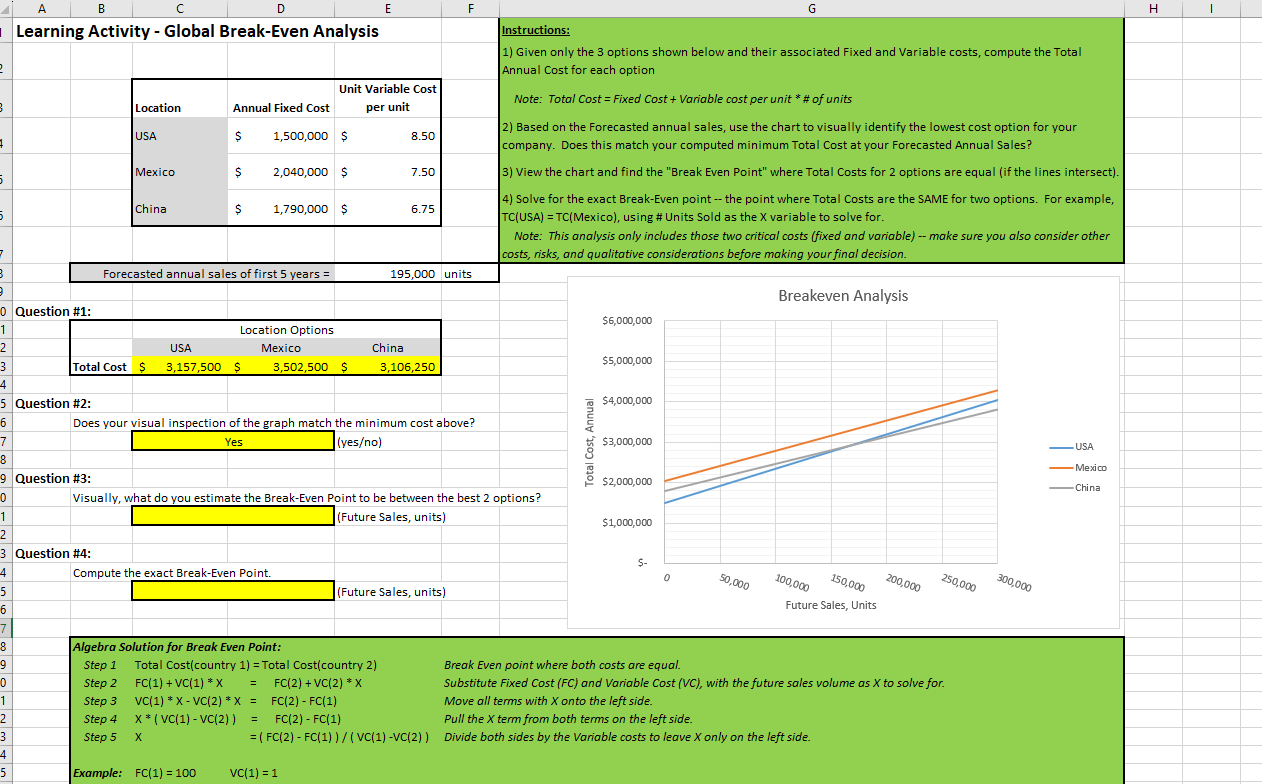Screen dimensions: 1262x784
Task: Click the 'Step 5' label
Action: (x=101, y=737)
